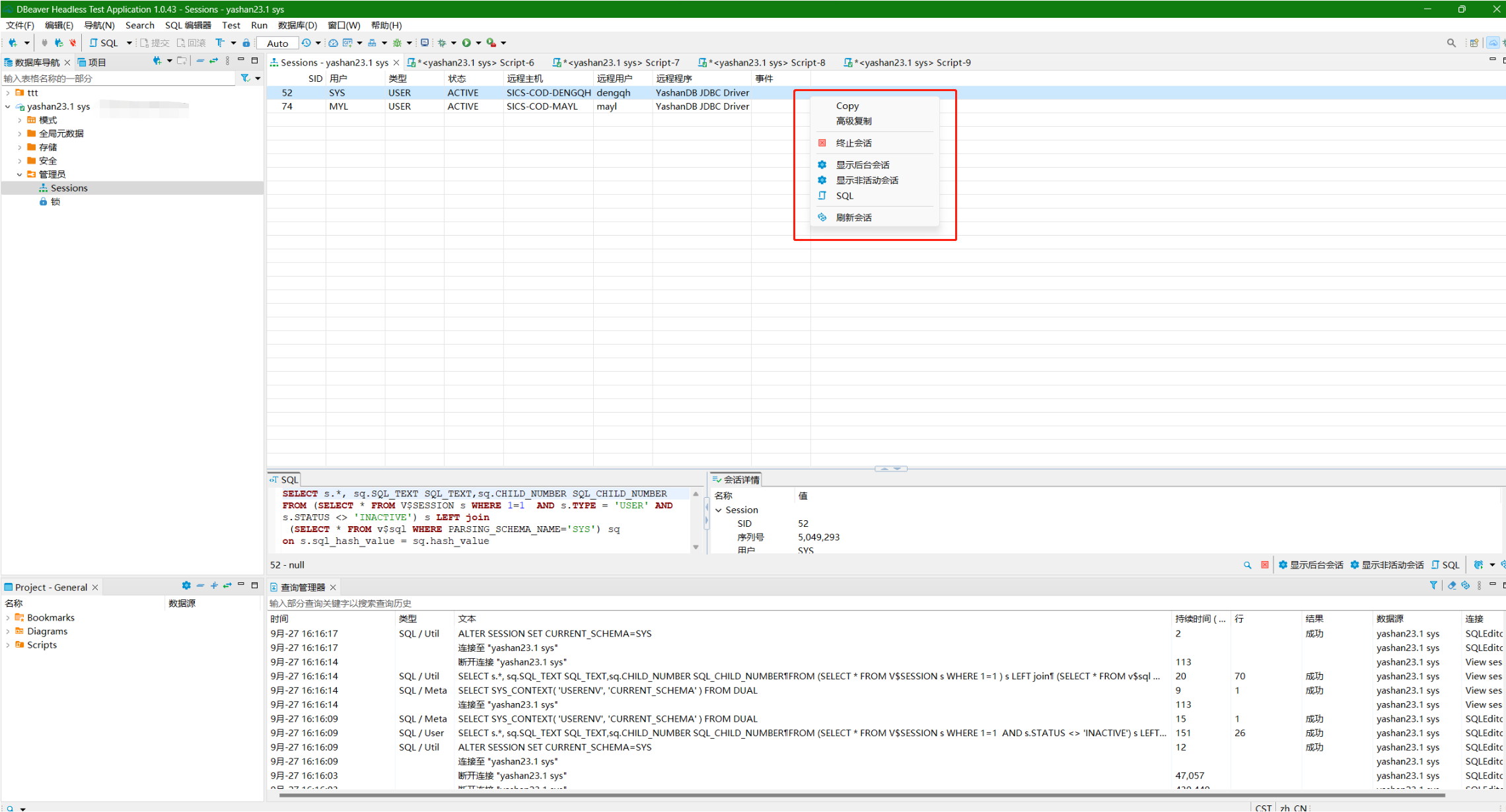The width and height of the screenshot is (1506, 812).
Task: Click the auto-refresh clock icon in sessions toolbar
Action: tap(1479, 565)
